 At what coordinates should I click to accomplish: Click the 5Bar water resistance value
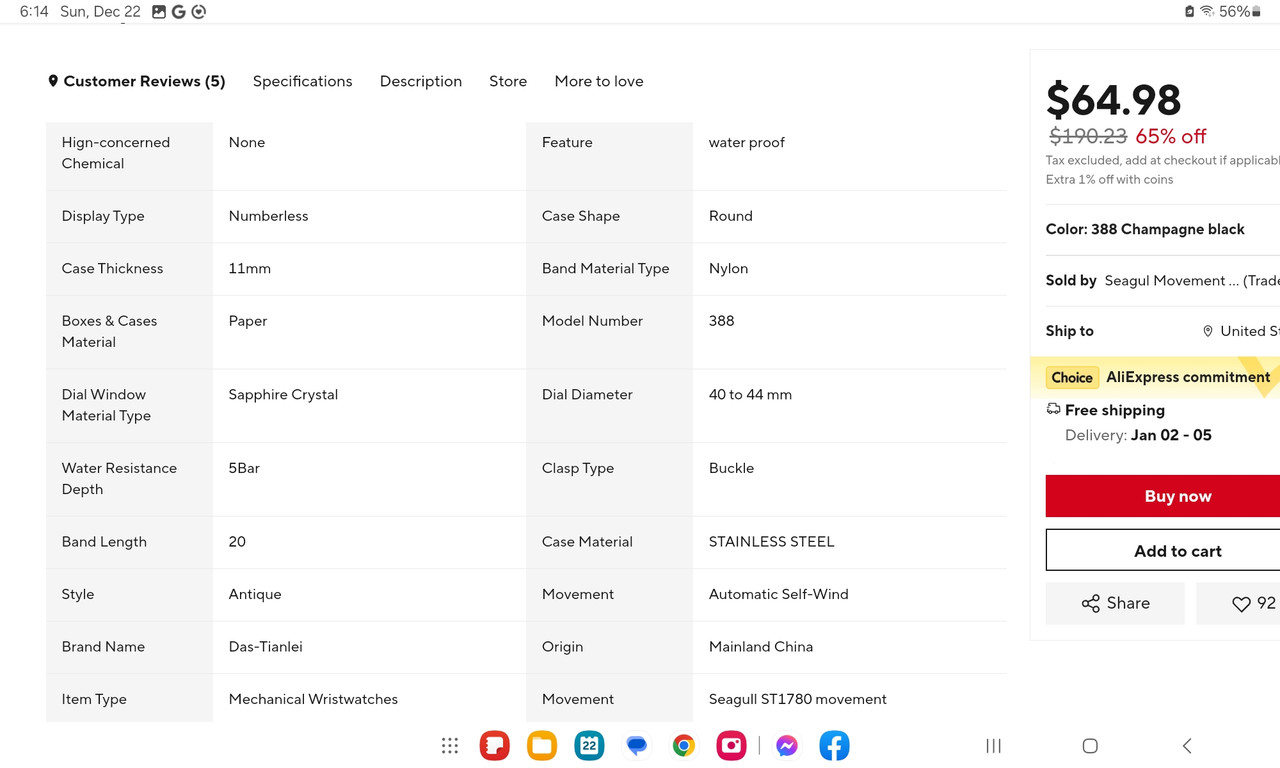click(x=244, y=468)
